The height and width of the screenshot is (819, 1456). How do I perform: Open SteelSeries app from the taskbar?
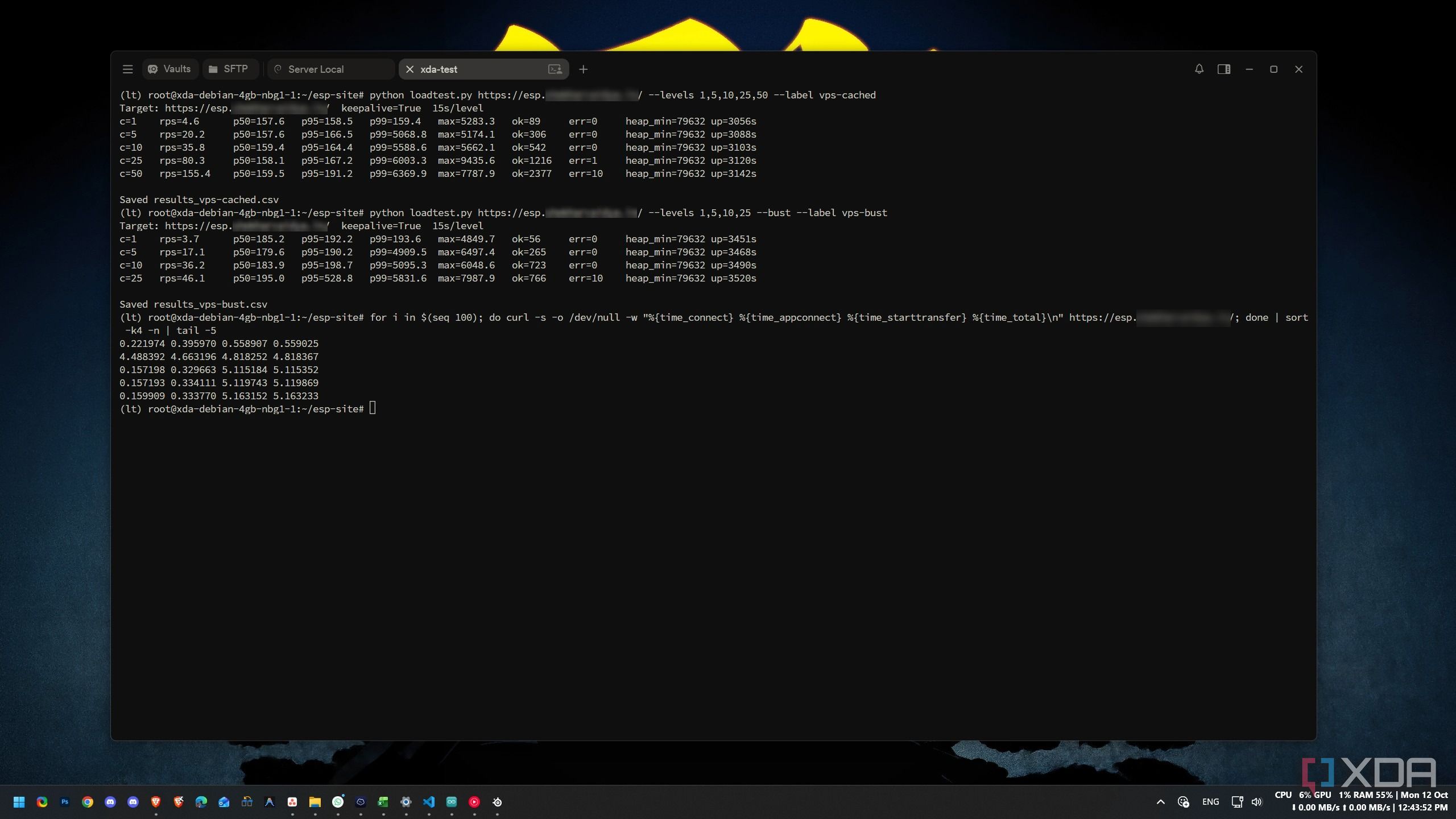point(497,802)
